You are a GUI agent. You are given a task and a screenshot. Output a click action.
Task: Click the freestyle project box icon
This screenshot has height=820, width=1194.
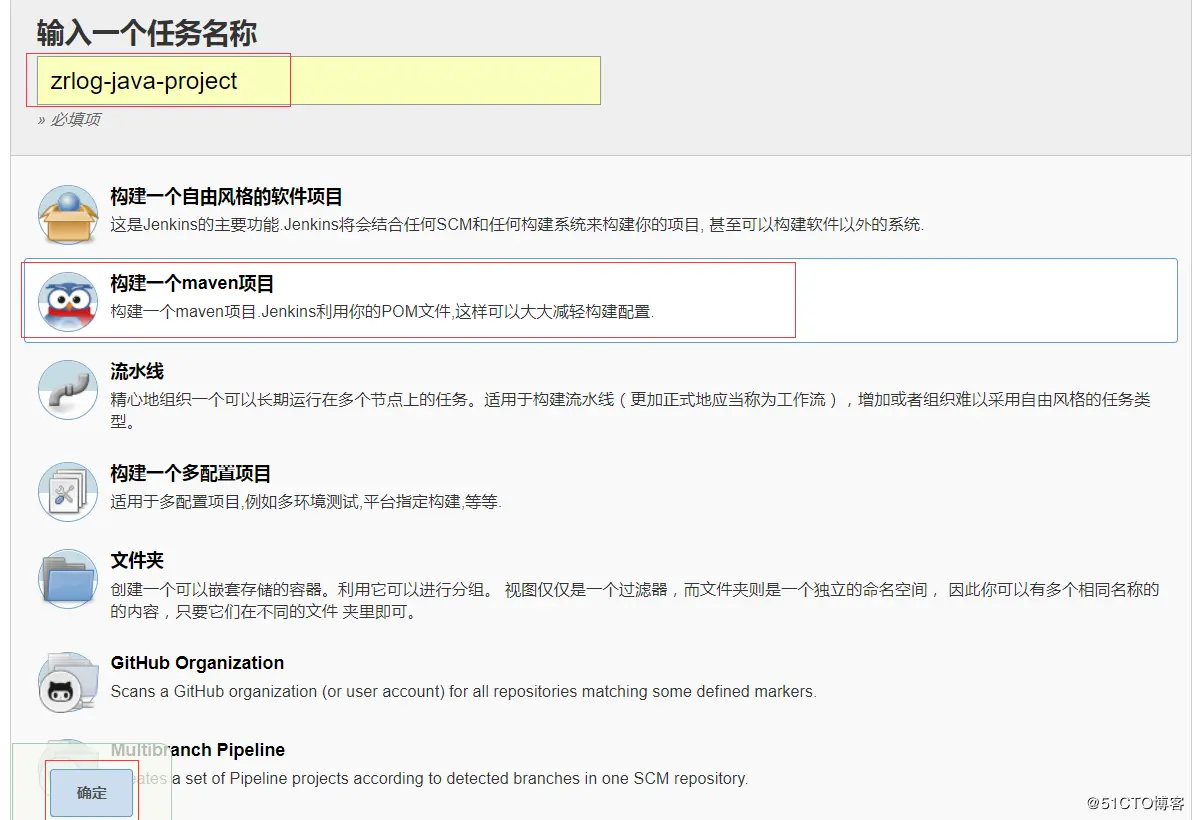pyautogui.click(x=68, y=215)
